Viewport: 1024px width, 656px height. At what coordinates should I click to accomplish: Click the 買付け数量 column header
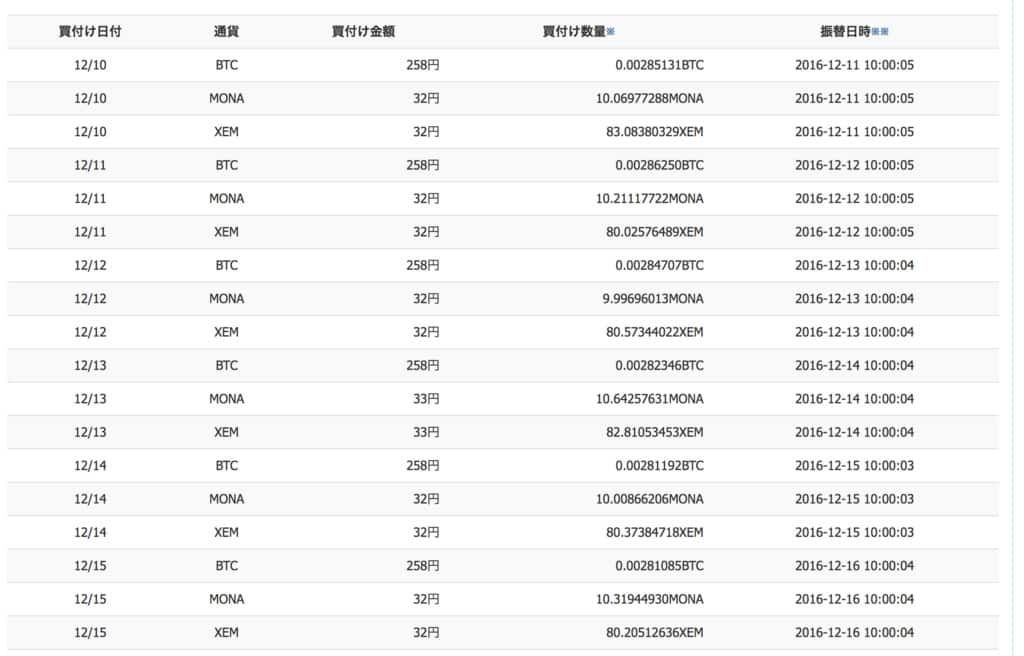(574, 31)
